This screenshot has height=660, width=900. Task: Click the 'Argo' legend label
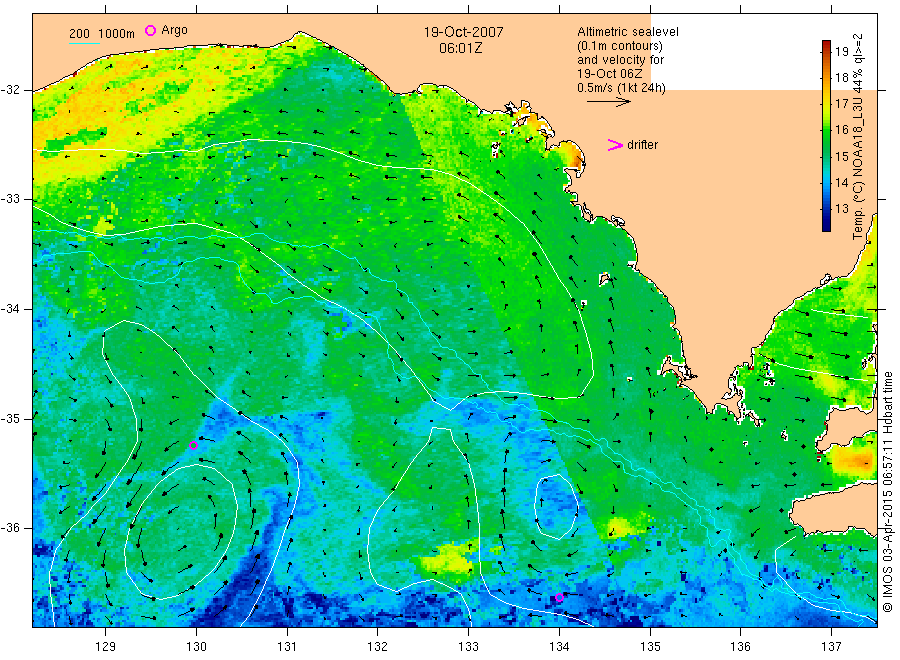(174, 30)
